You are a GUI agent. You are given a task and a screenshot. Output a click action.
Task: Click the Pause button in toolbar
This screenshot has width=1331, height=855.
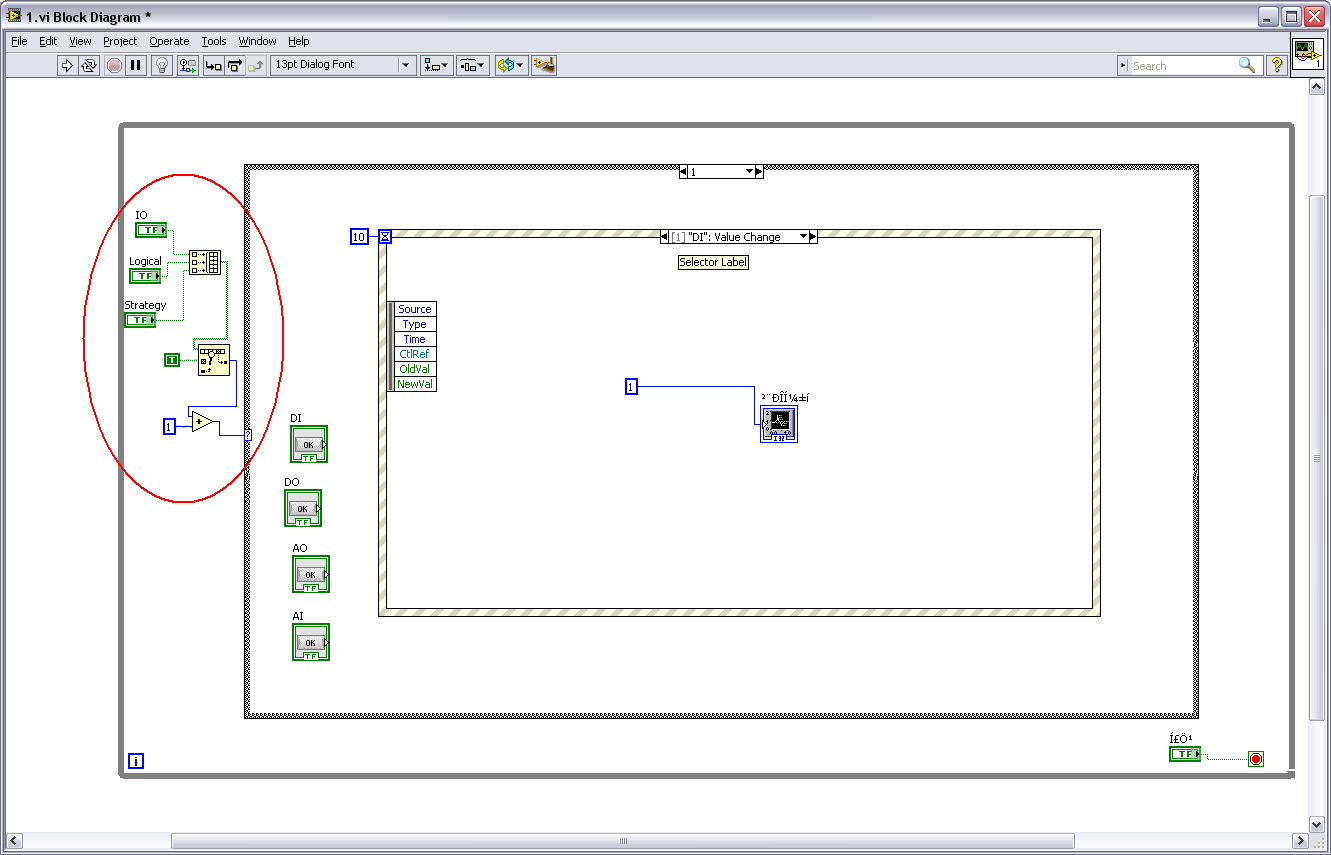137,65
